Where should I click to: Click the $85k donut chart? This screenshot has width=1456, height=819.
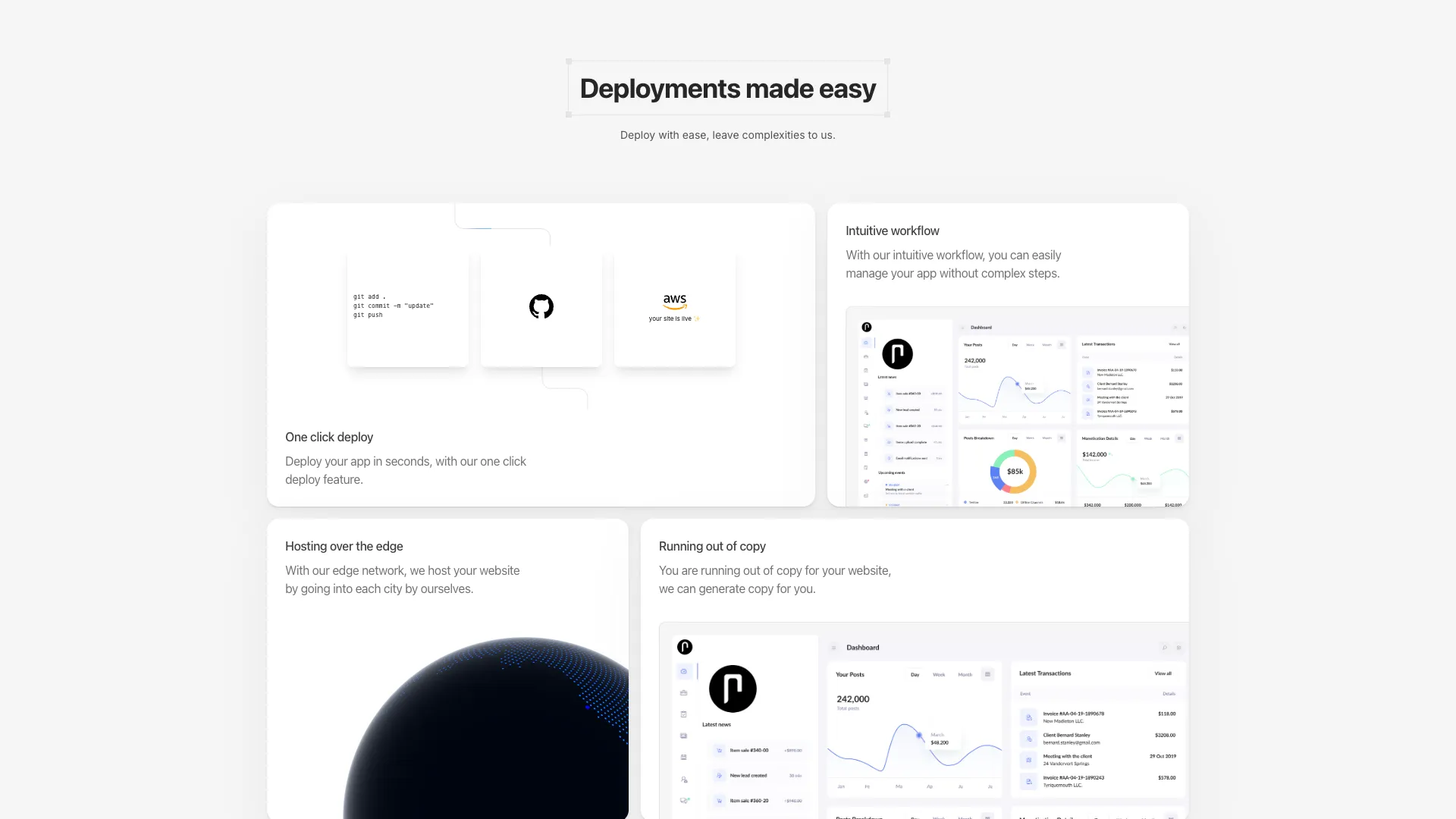[x=1014, y=472]
